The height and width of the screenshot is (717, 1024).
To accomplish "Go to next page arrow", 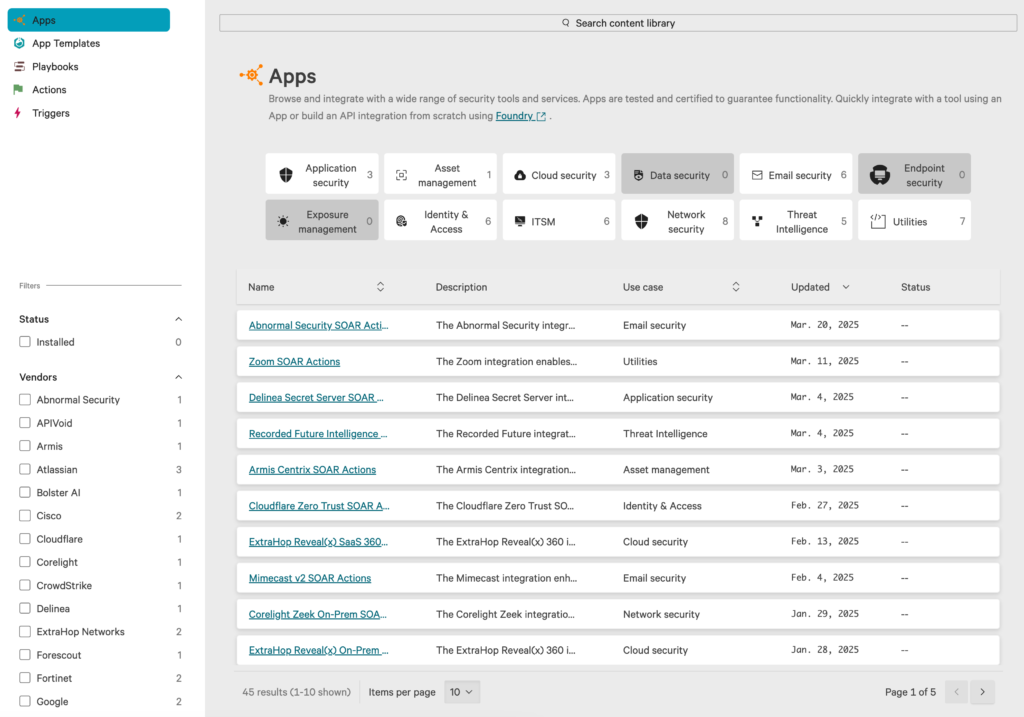I will (x=982, y=692).
